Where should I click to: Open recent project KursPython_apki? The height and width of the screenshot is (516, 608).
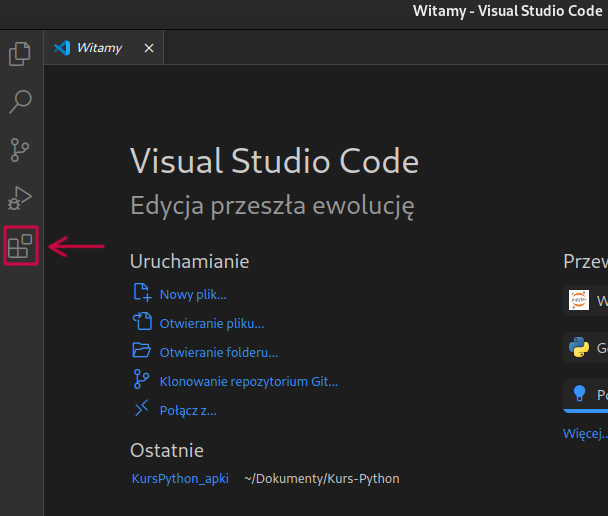(180, 478)
